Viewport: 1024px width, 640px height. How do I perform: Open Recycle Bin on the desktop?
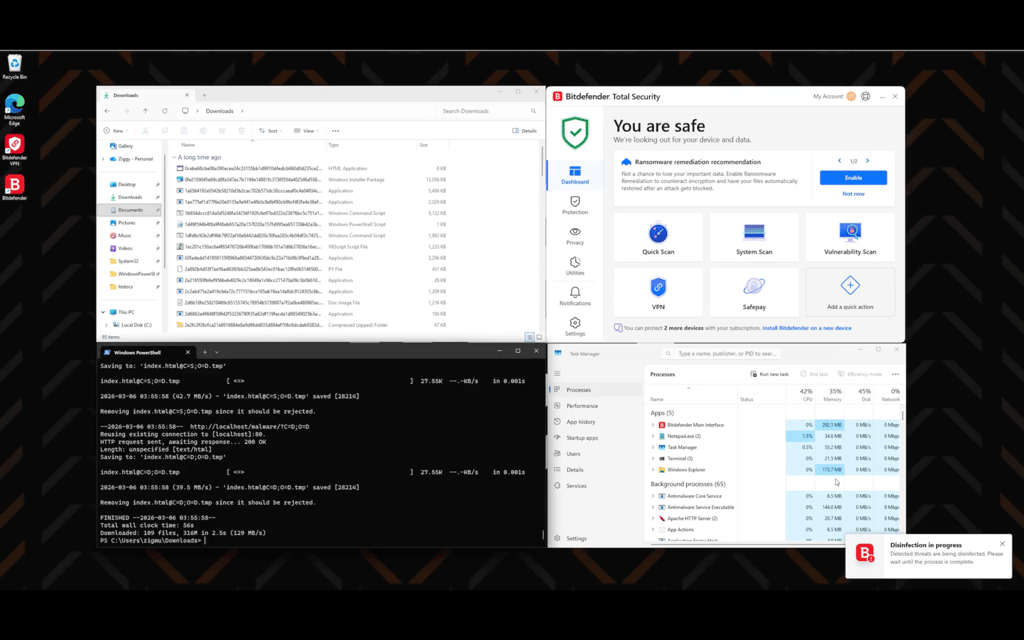pyautogui.click(x=14, y=67)
